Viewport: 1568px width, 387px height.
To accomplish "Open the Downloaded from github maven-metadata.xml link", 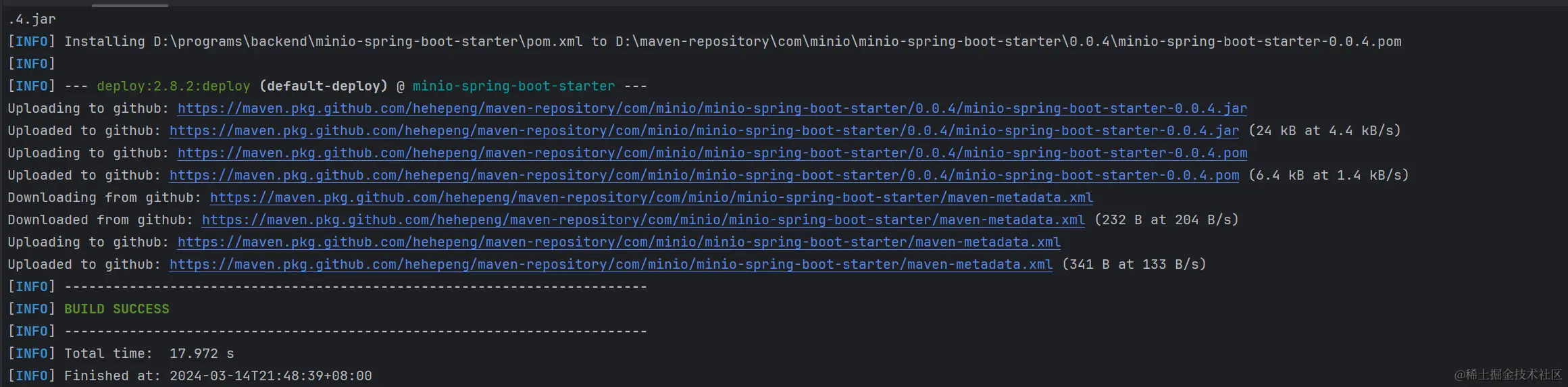I will click(x=643, y=220).
